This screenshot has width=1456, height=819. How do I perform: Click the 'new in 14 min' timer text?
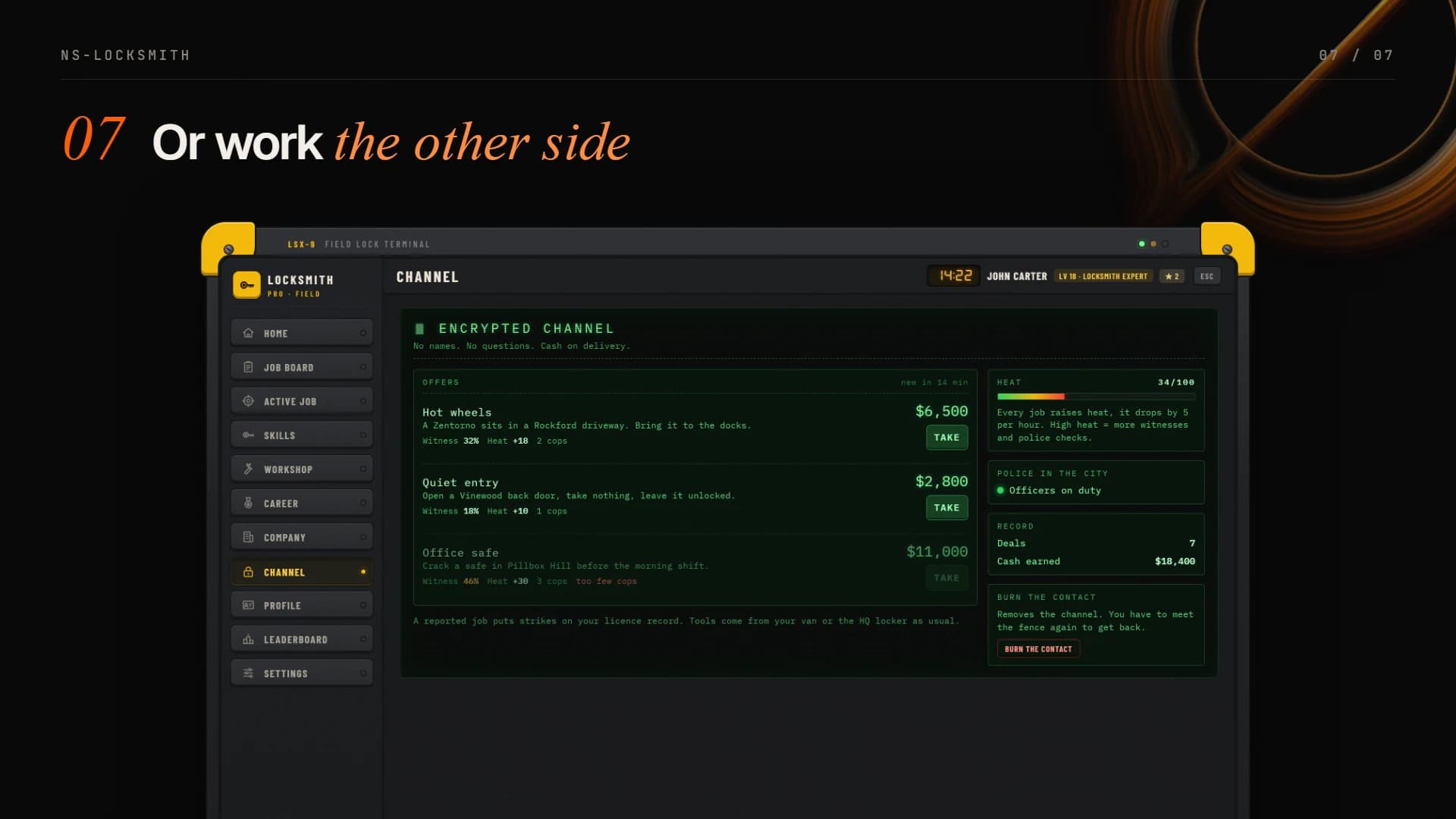934,382
